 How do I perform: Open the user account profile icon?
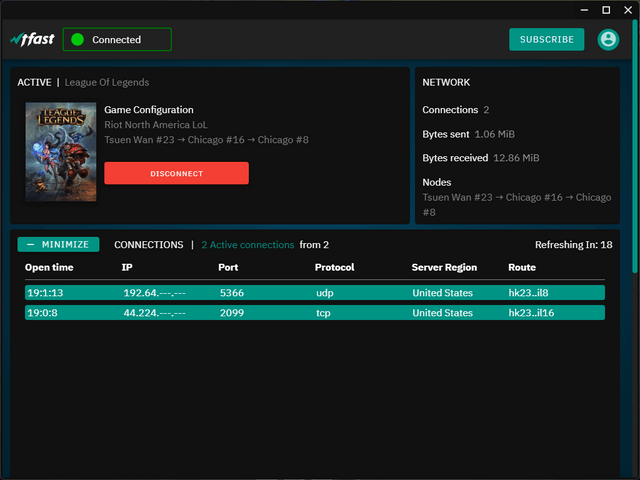(x=608, y=40)
